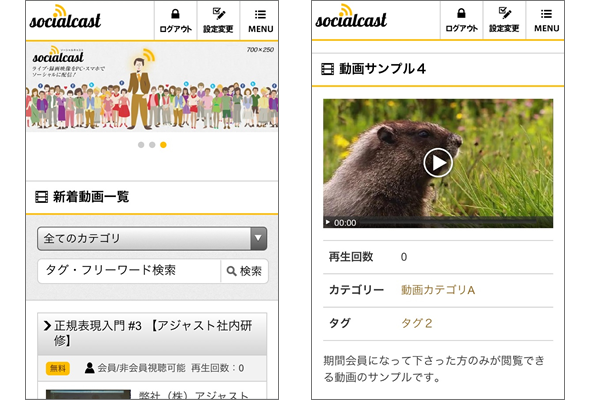
Task: Select the orange active carousel dot
Action: (x=163, y=145)
